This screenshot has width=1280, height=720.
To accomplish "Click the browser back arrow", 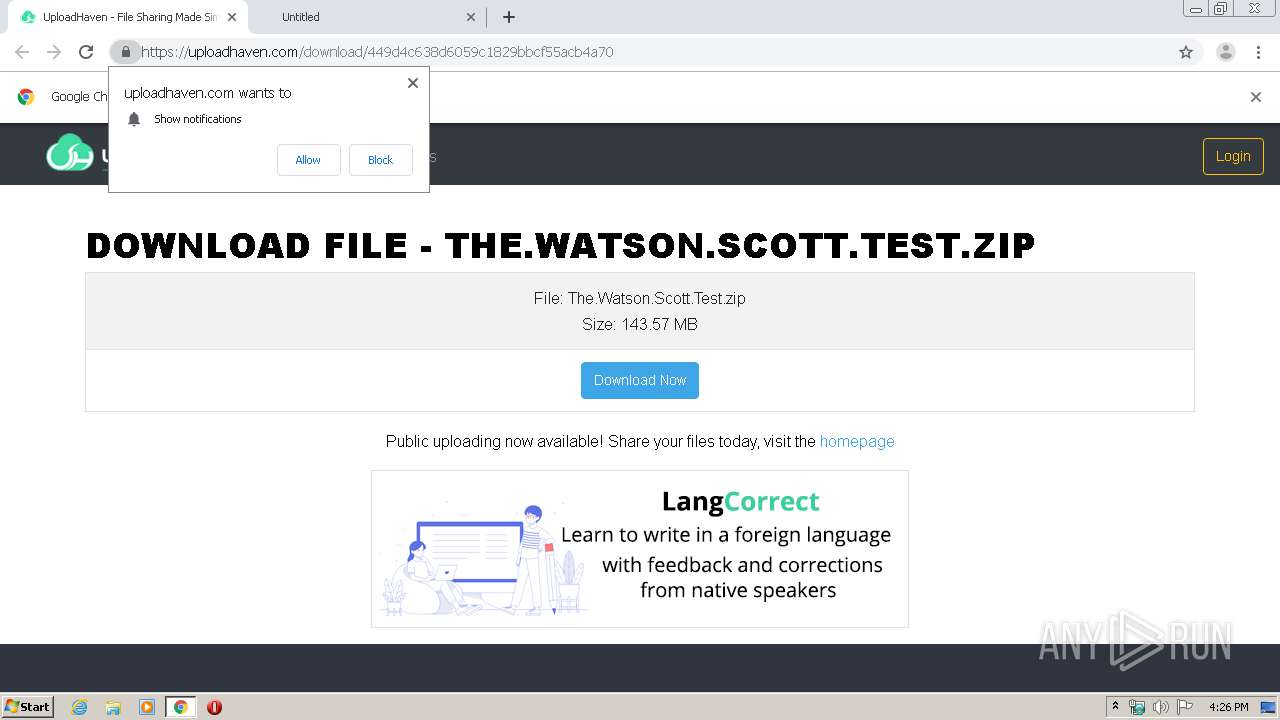I will [x=22, y=52].
